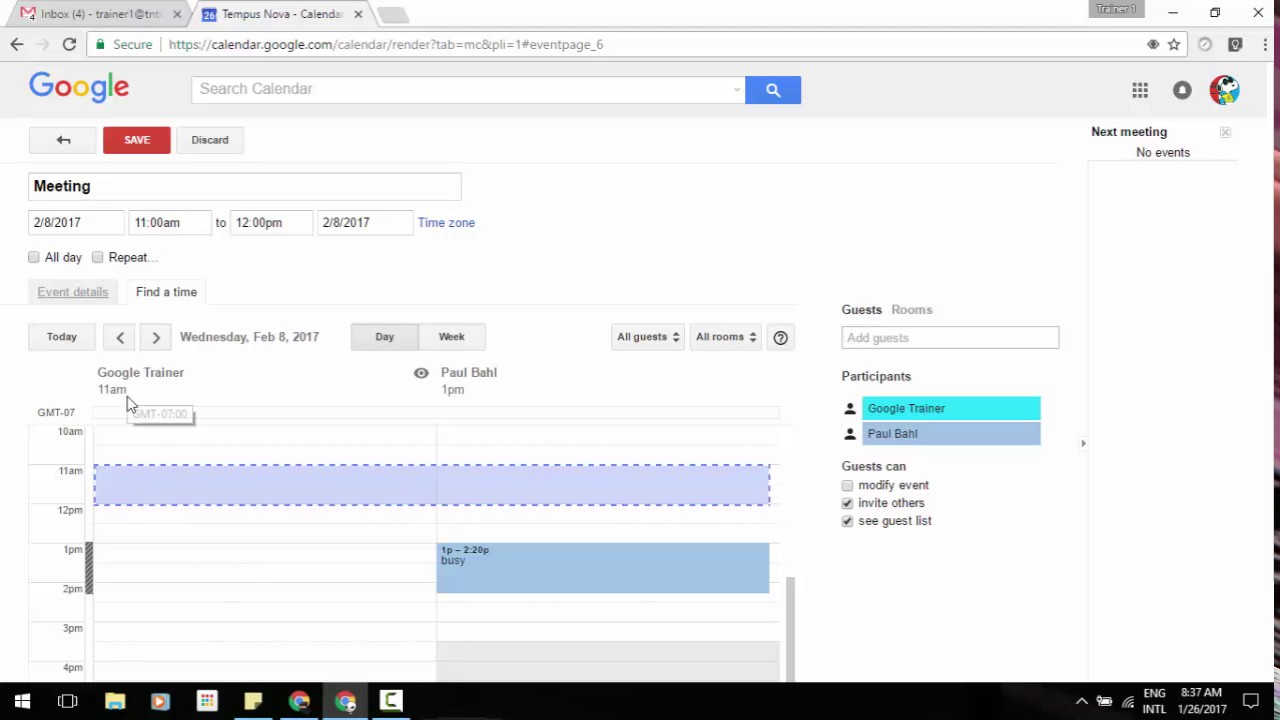Viewport: 1280px width, 720px height.
Task: Toggle Paul Bahl calendar eye icon
Action: pyautogui.click(x=421, y=373)
